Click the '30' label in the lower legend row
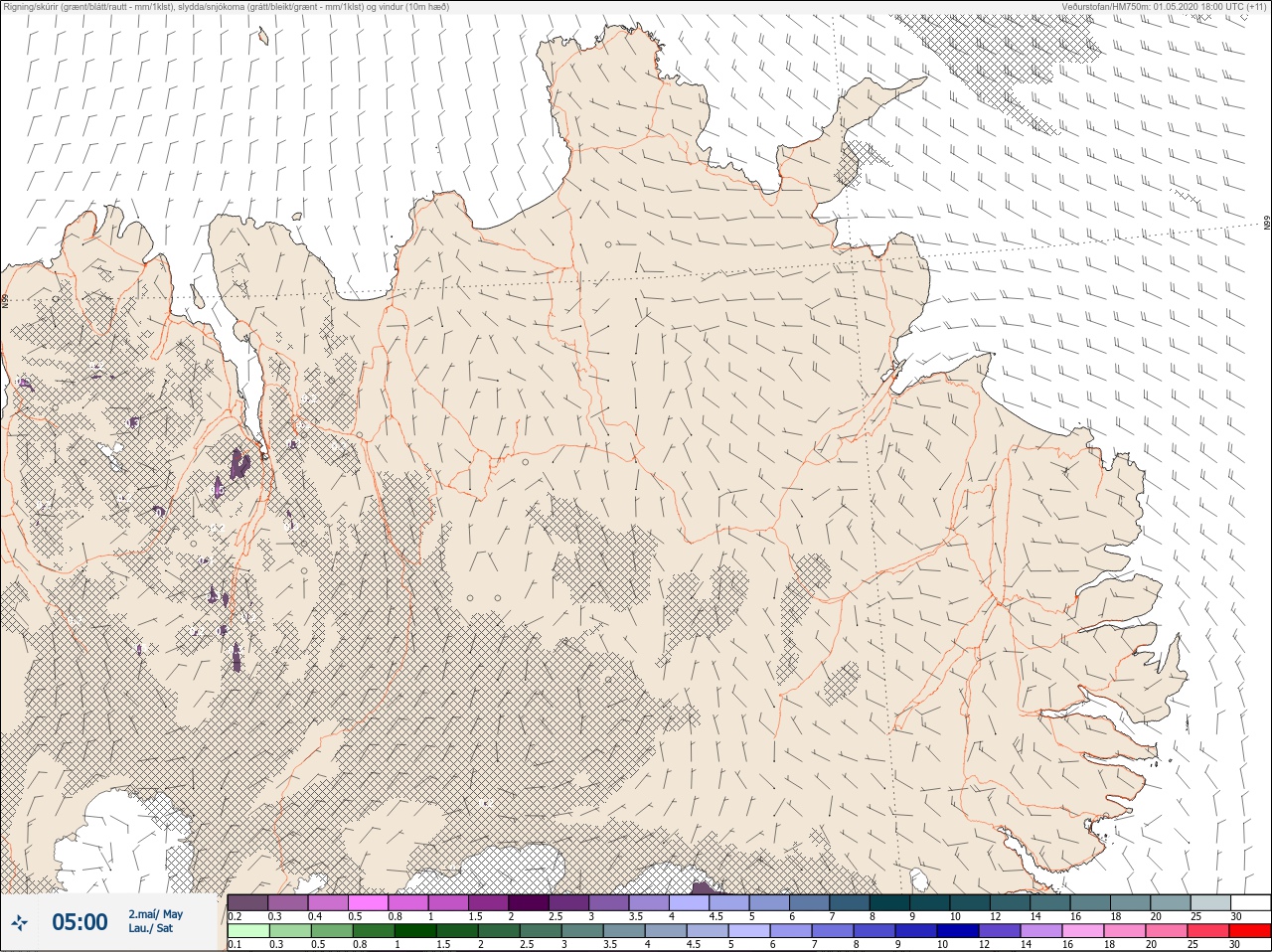The image size is (1272, 952). pyautogui.click(x=1236, y=945)
